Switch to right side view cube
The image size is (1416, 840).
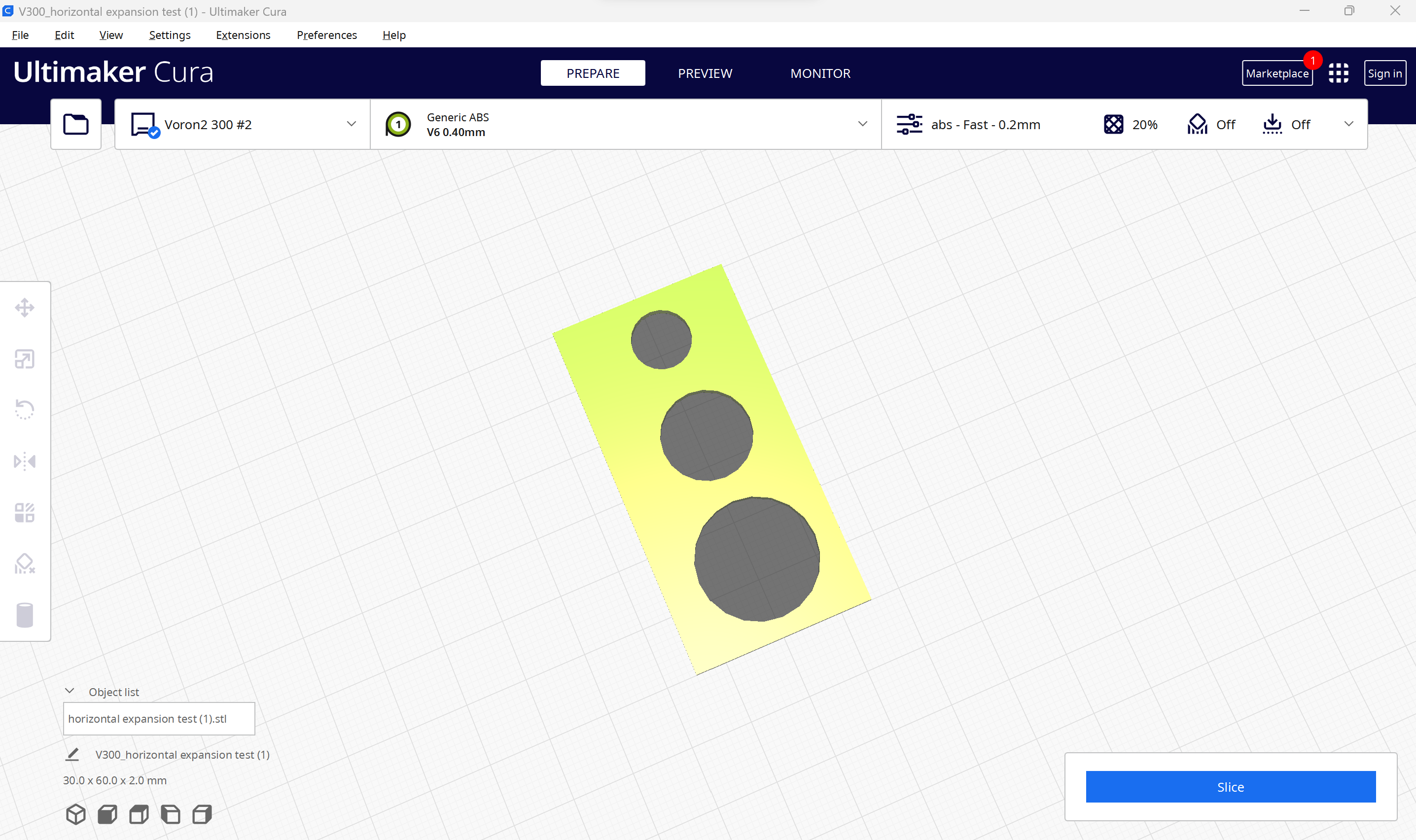(202, 814)
